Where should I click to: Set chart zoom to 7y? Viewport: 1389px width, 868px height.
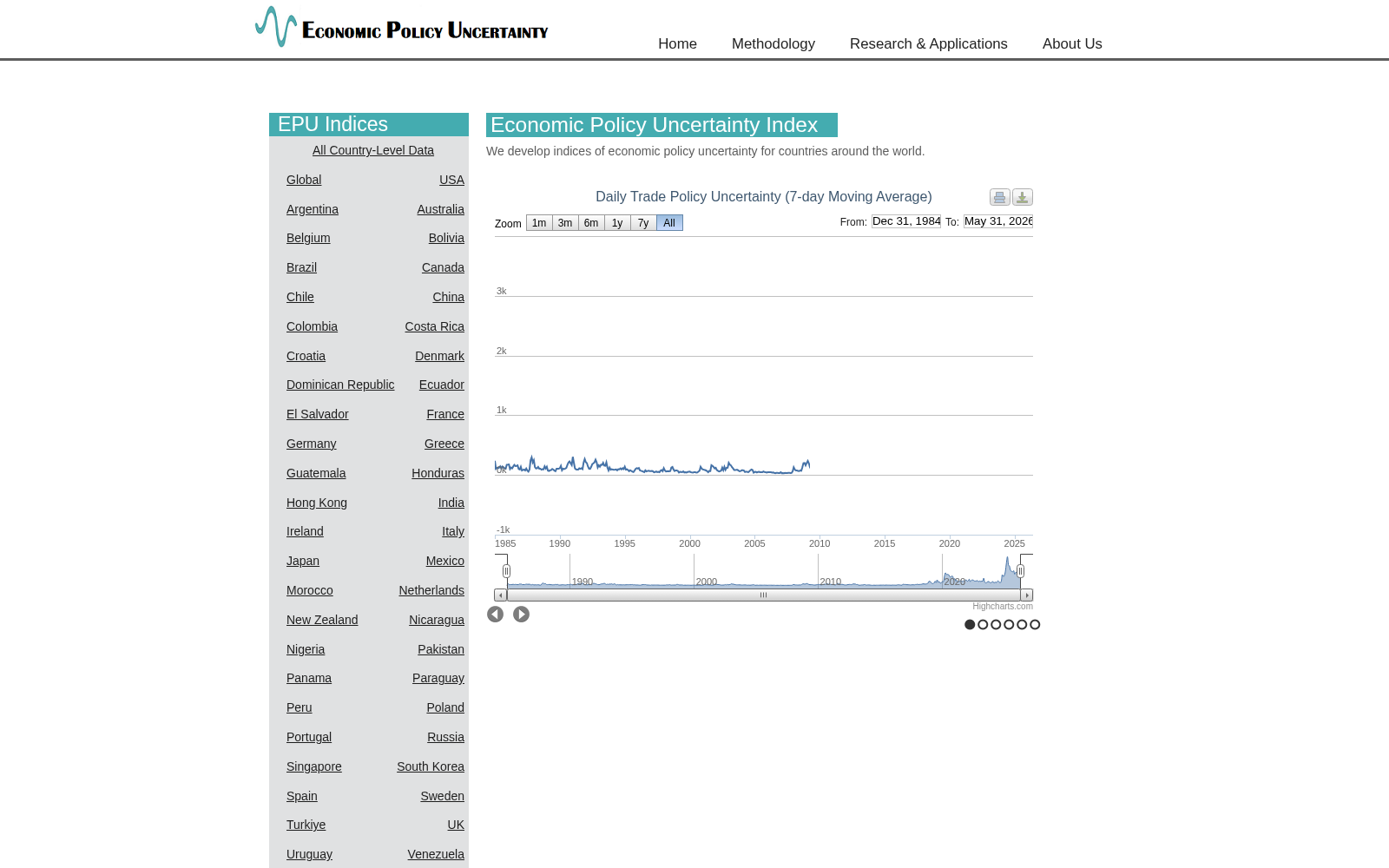[x=643, y=223]
